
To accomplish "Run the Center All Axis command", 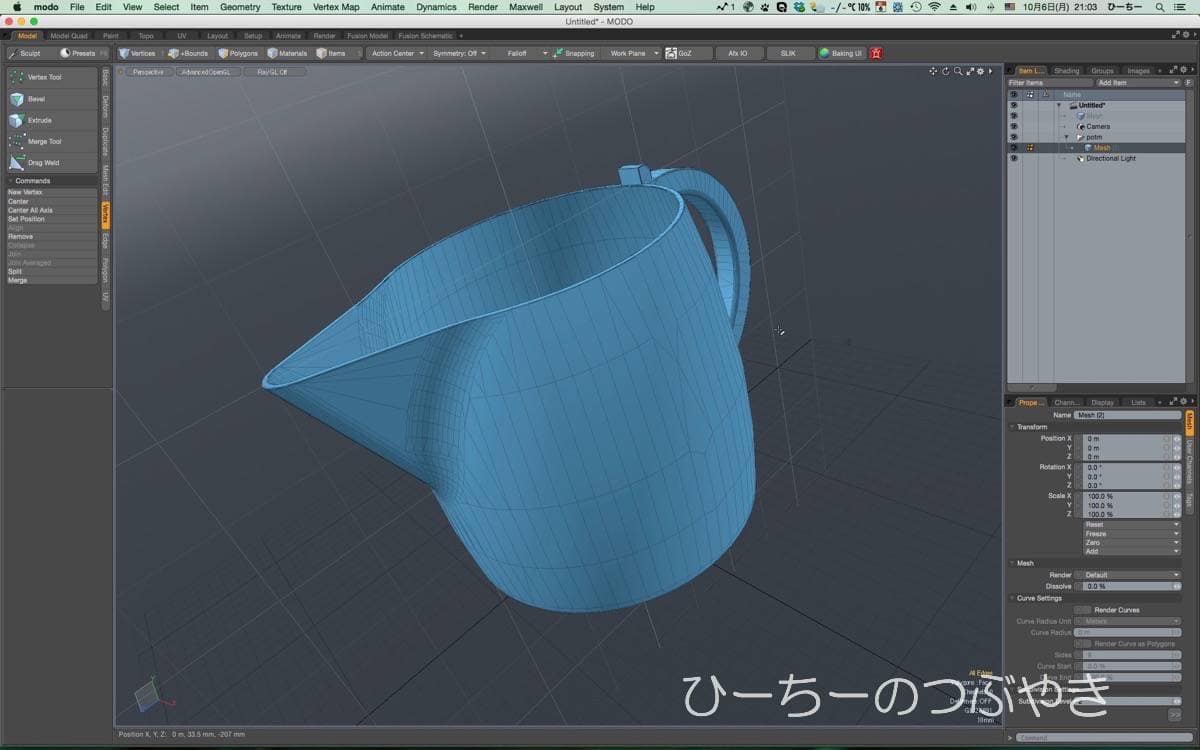I will pos(31,210).
